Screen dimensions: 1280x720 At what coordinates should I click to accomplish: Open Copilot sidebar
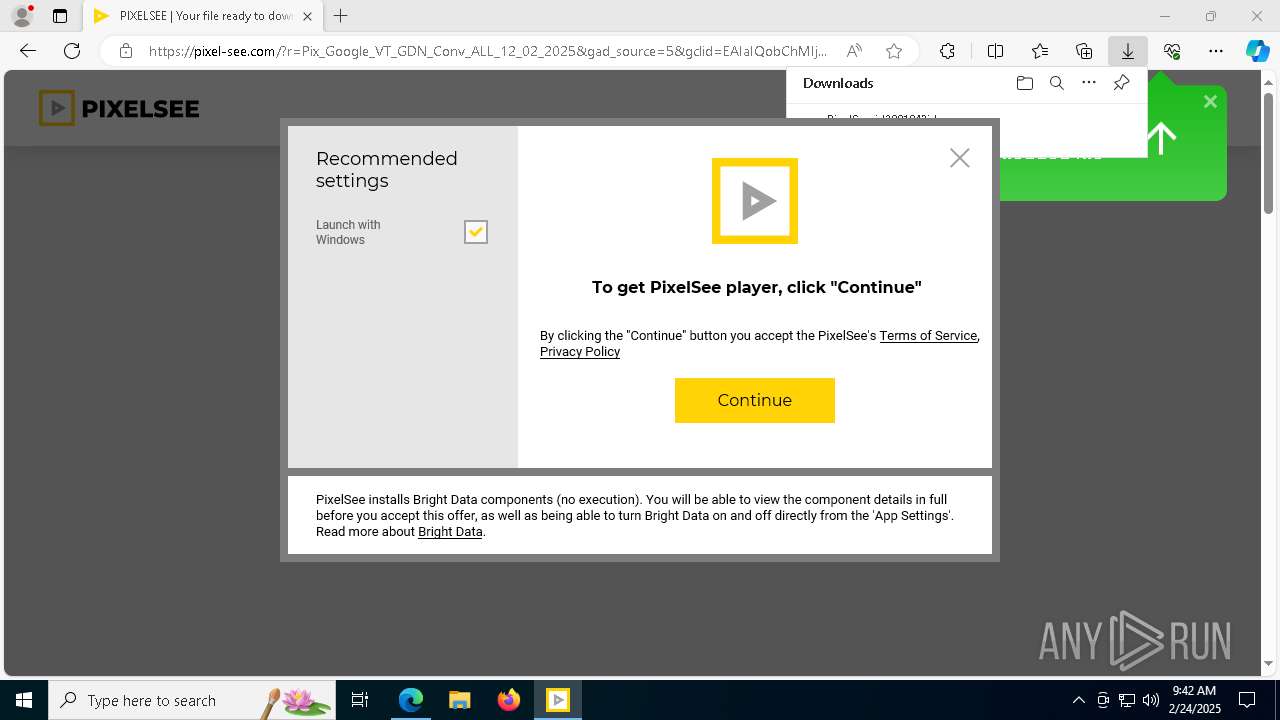point(1257,51)
